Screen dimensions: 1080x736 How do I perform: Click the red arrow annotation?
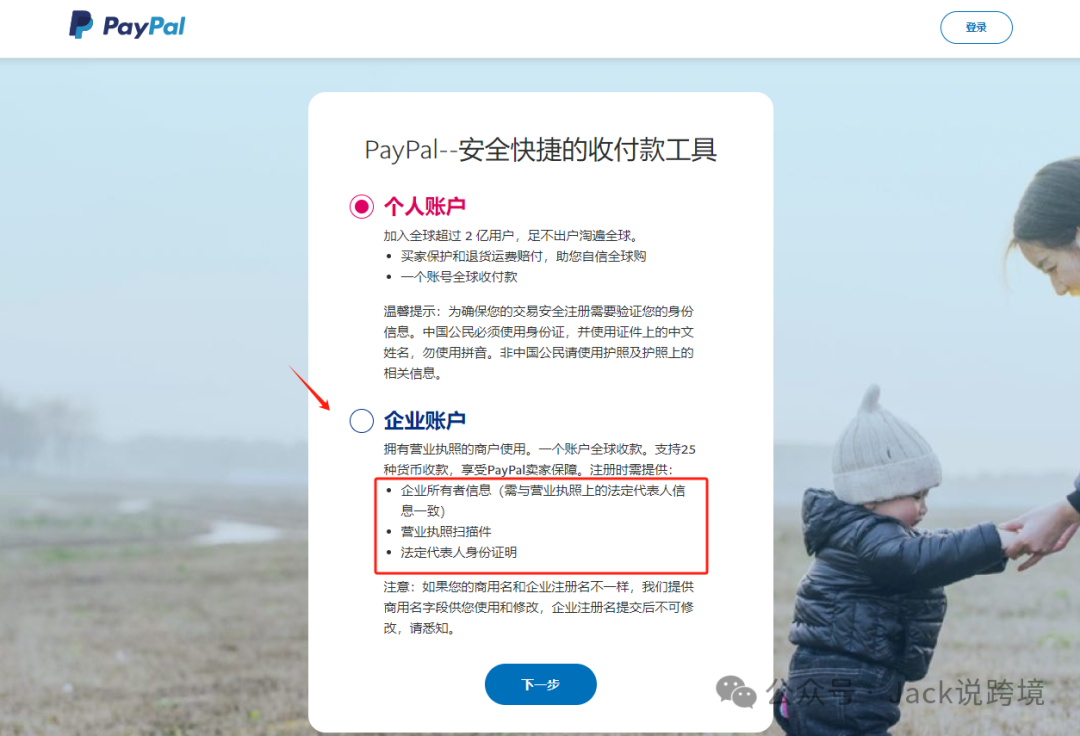(x=309, y=387)
